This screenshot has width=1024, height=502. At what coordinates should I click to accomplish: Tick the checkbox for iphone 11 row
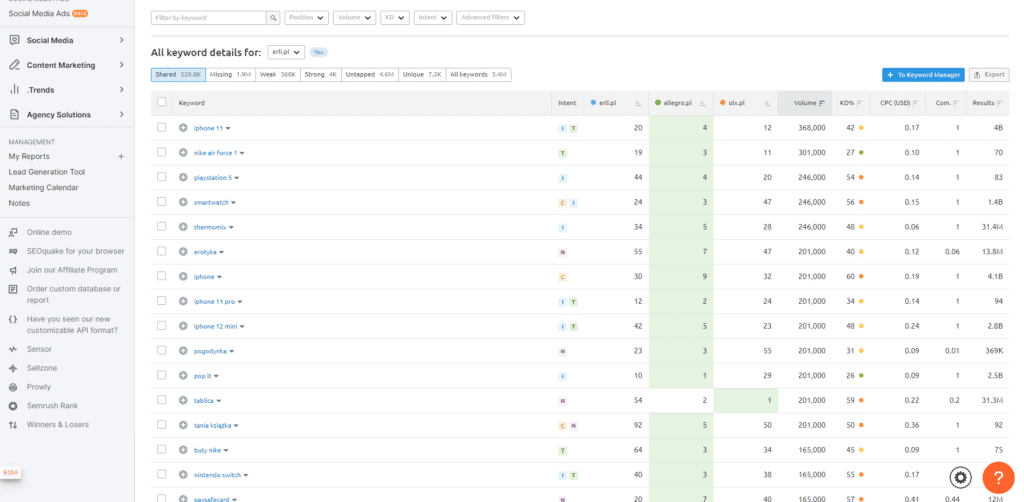pos(161,127)
